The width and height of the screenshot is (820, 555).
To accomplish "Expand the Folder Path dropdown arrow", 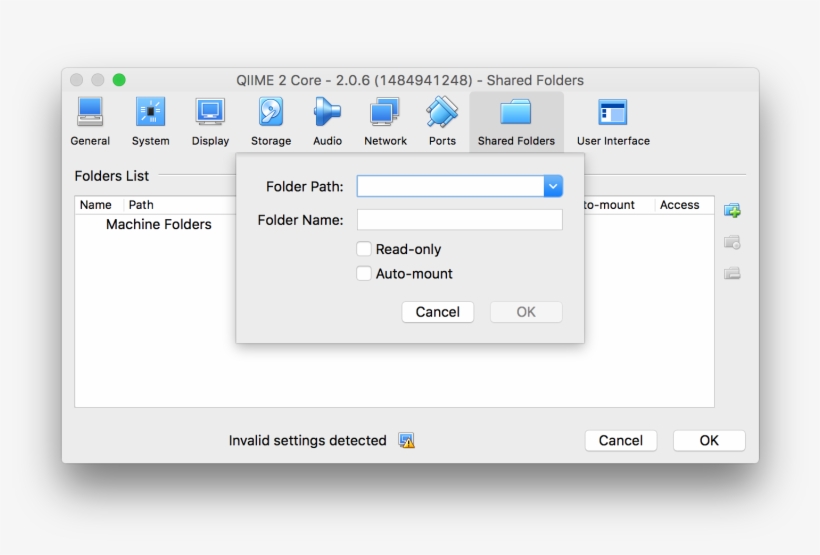I will [553, 186].
